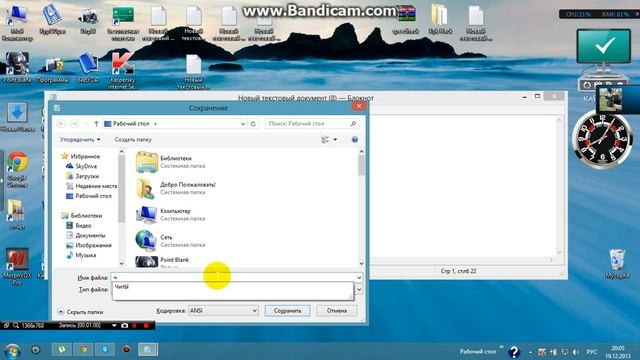Viewport: 640px width, 360px height.
Task: Open the Упорядочить dropdown menu
Action: 80,140
